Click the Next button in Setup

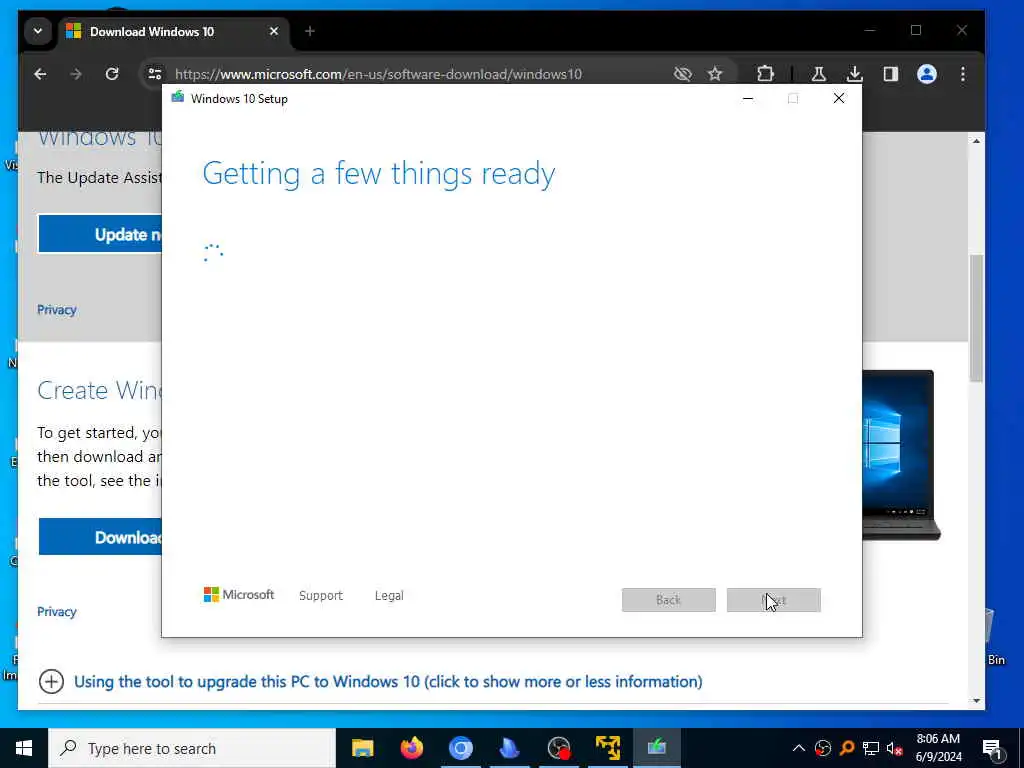(774, 600)
